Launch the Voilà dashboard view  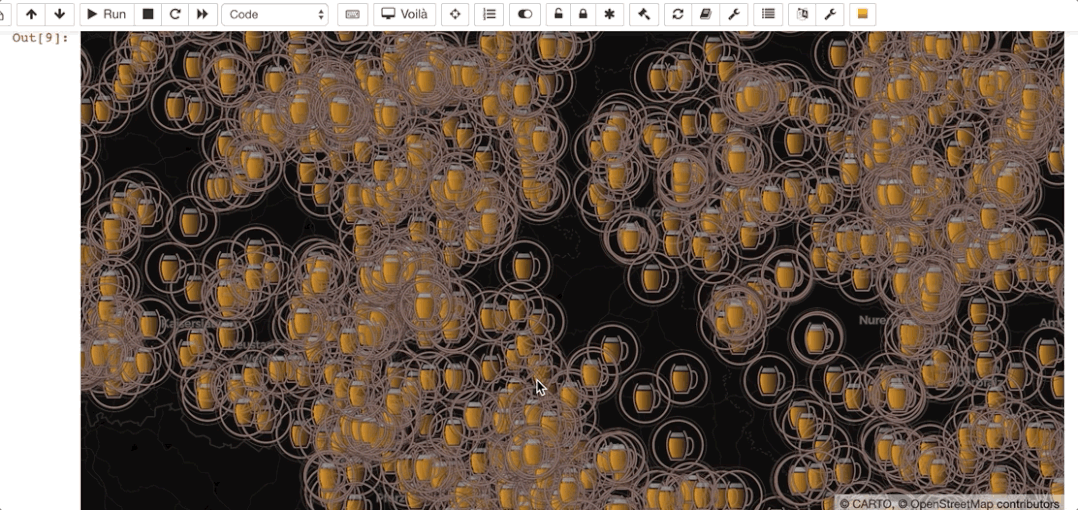pyautogui.click(x=404, y=14)
